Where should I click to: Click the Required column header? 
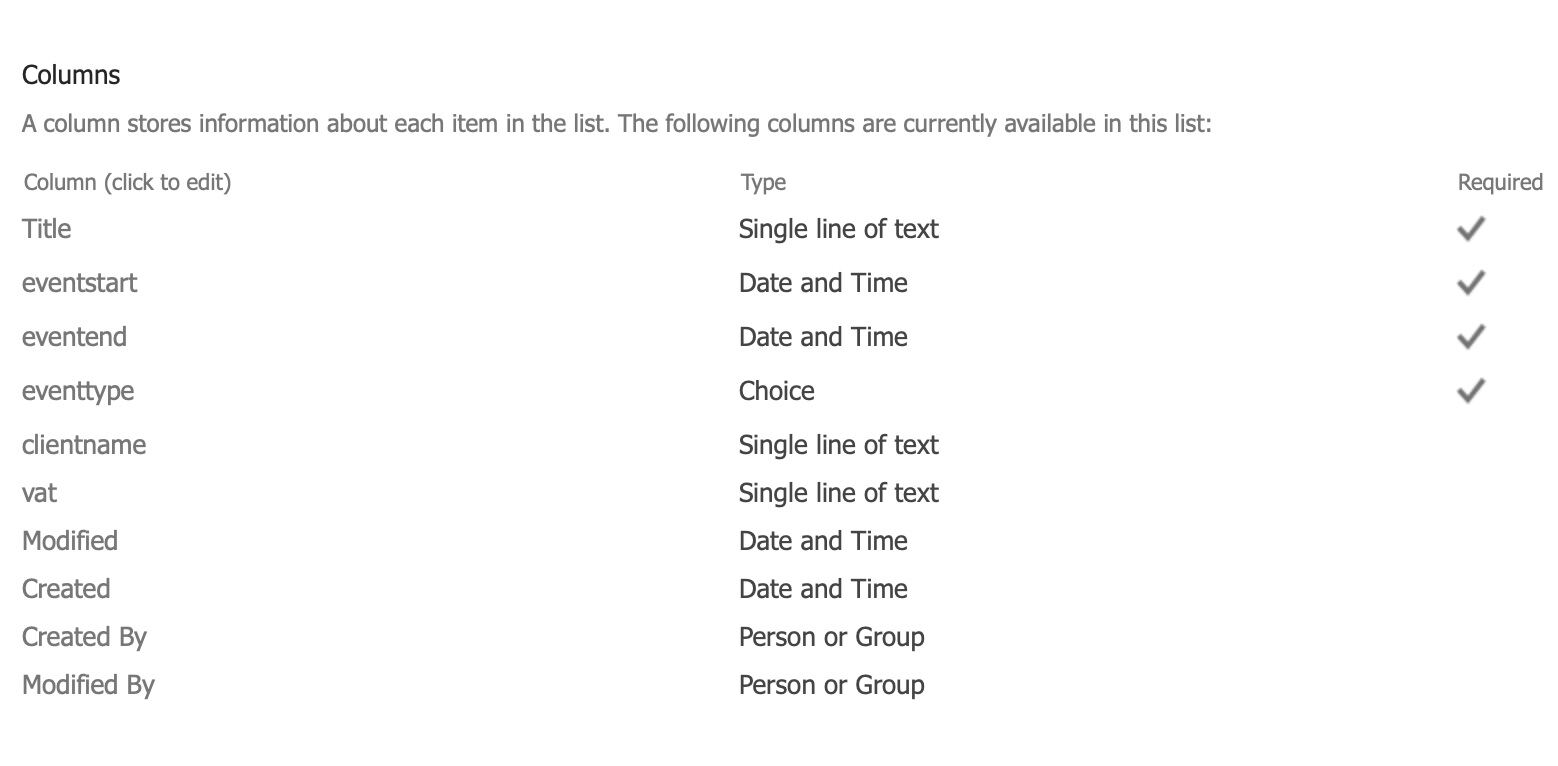(1500, 182)
